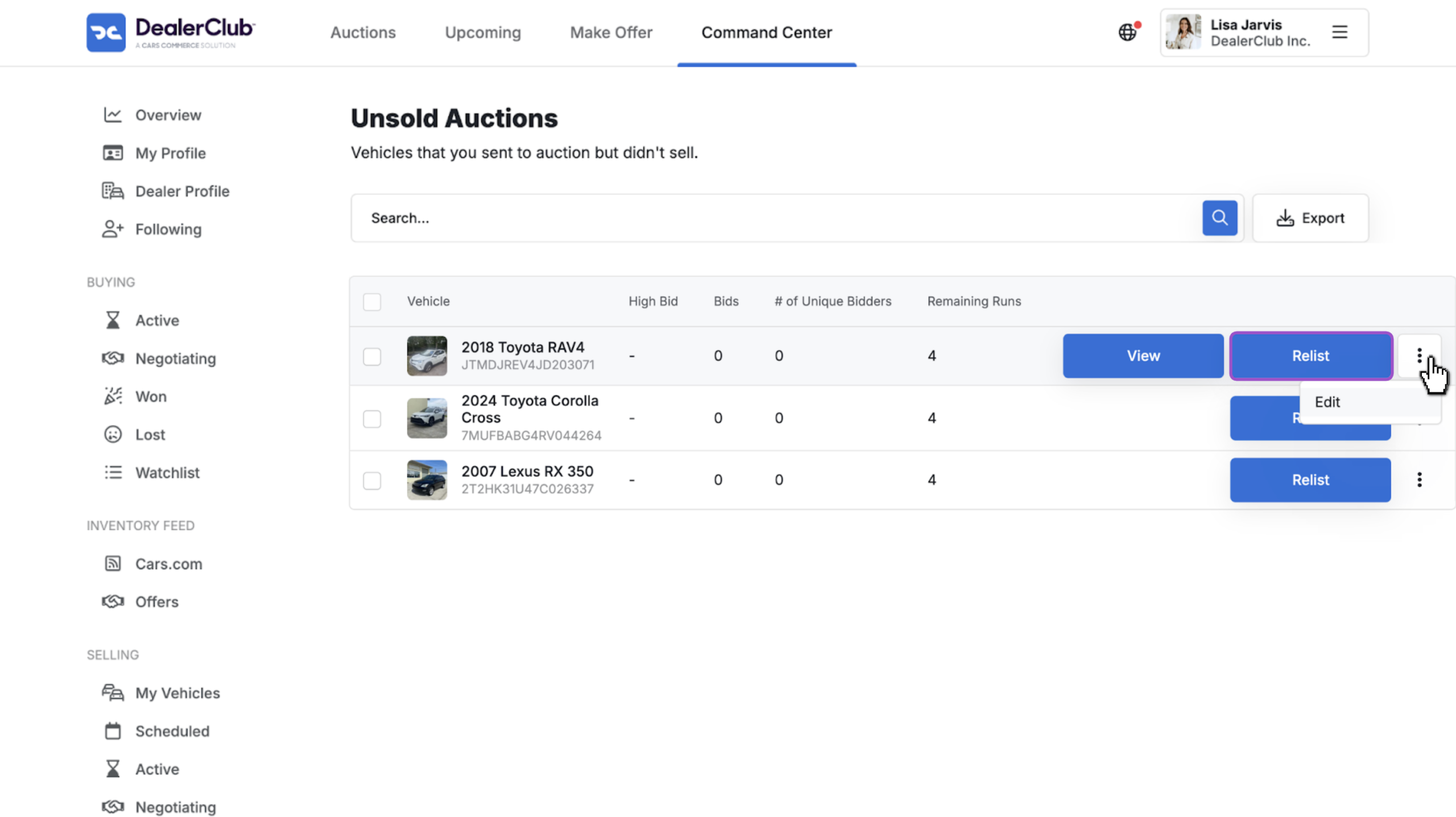Click the Export button
Viewport: 1456px width, 817px height.
tap(1310, 218)
